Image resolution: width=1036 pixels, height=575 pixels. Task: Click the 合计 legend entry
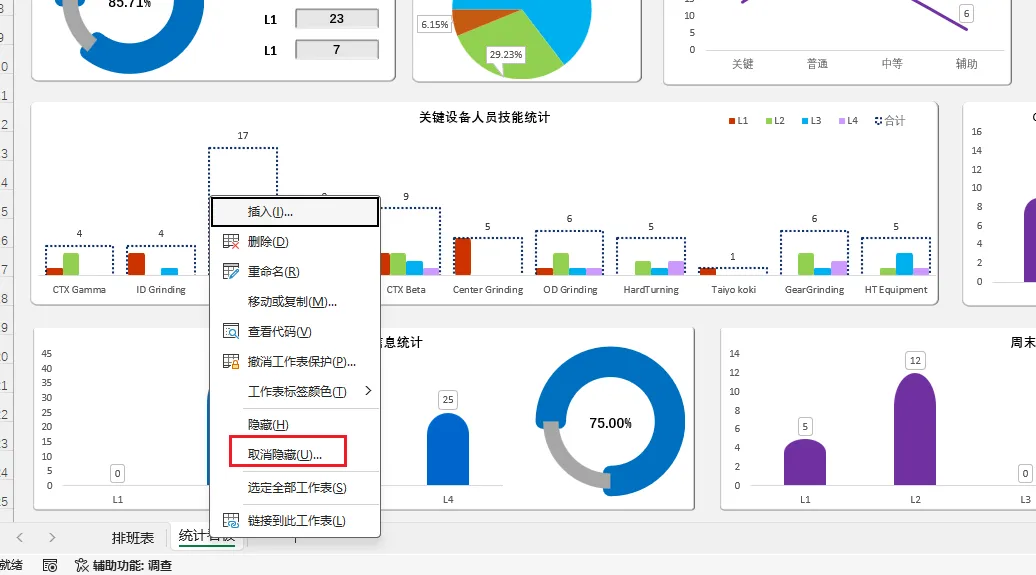coord(890,121)
